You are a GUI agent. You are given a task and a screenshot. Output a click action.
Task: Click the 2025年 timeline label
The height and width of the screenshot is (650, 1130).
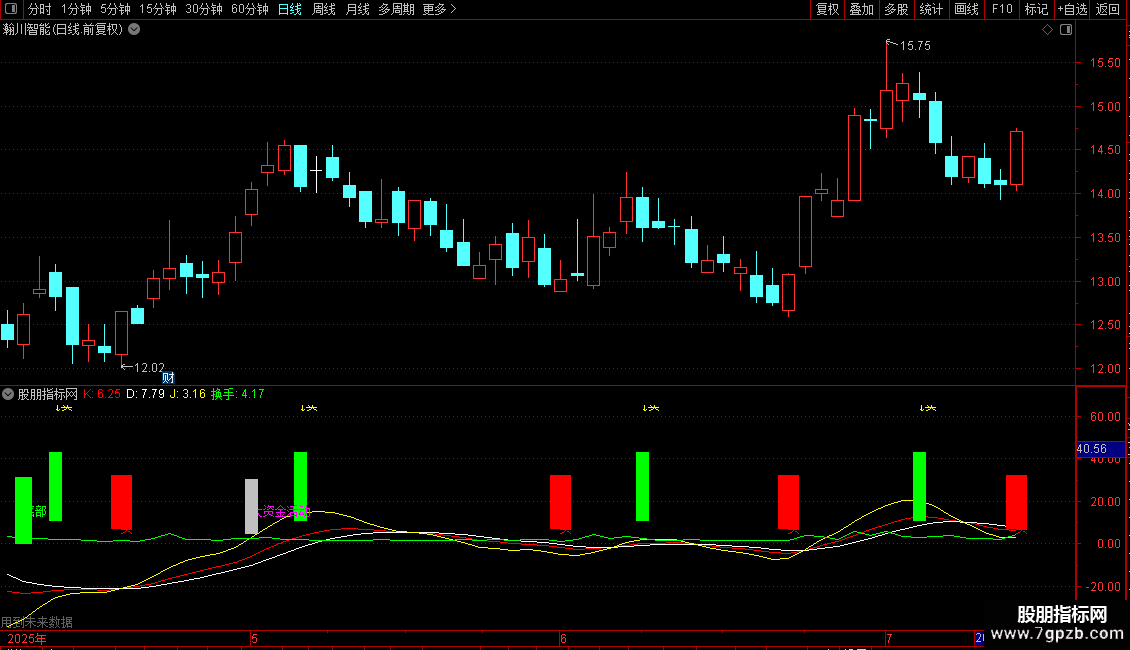pos(27,639)
